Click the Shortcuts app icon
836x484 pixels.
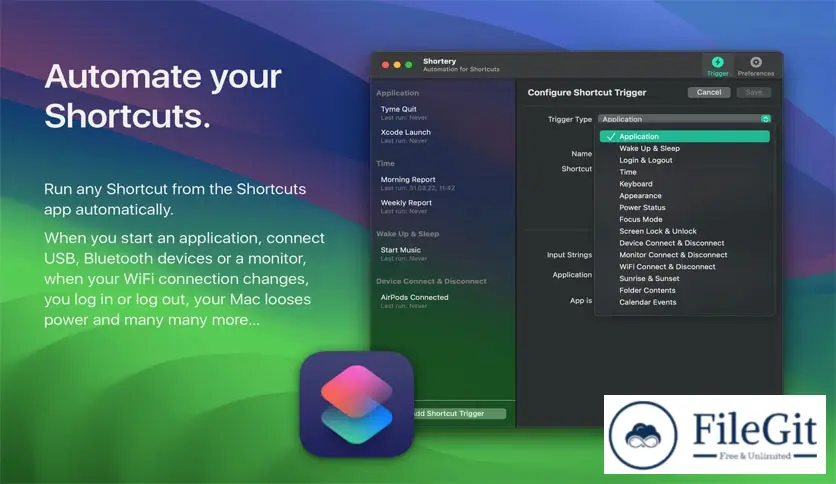[356, 404]
